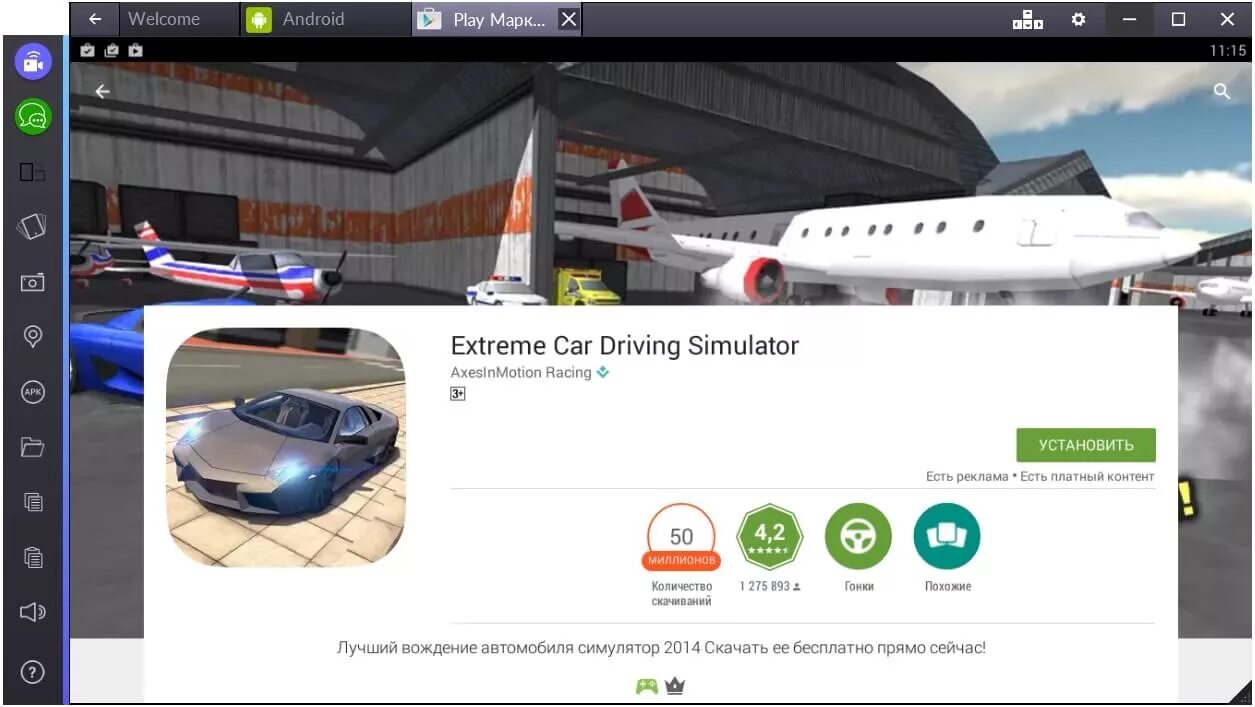Open AxesInMotion Racing developer link
Viewport: 1255px width, 707px height.
pos(521,372)
